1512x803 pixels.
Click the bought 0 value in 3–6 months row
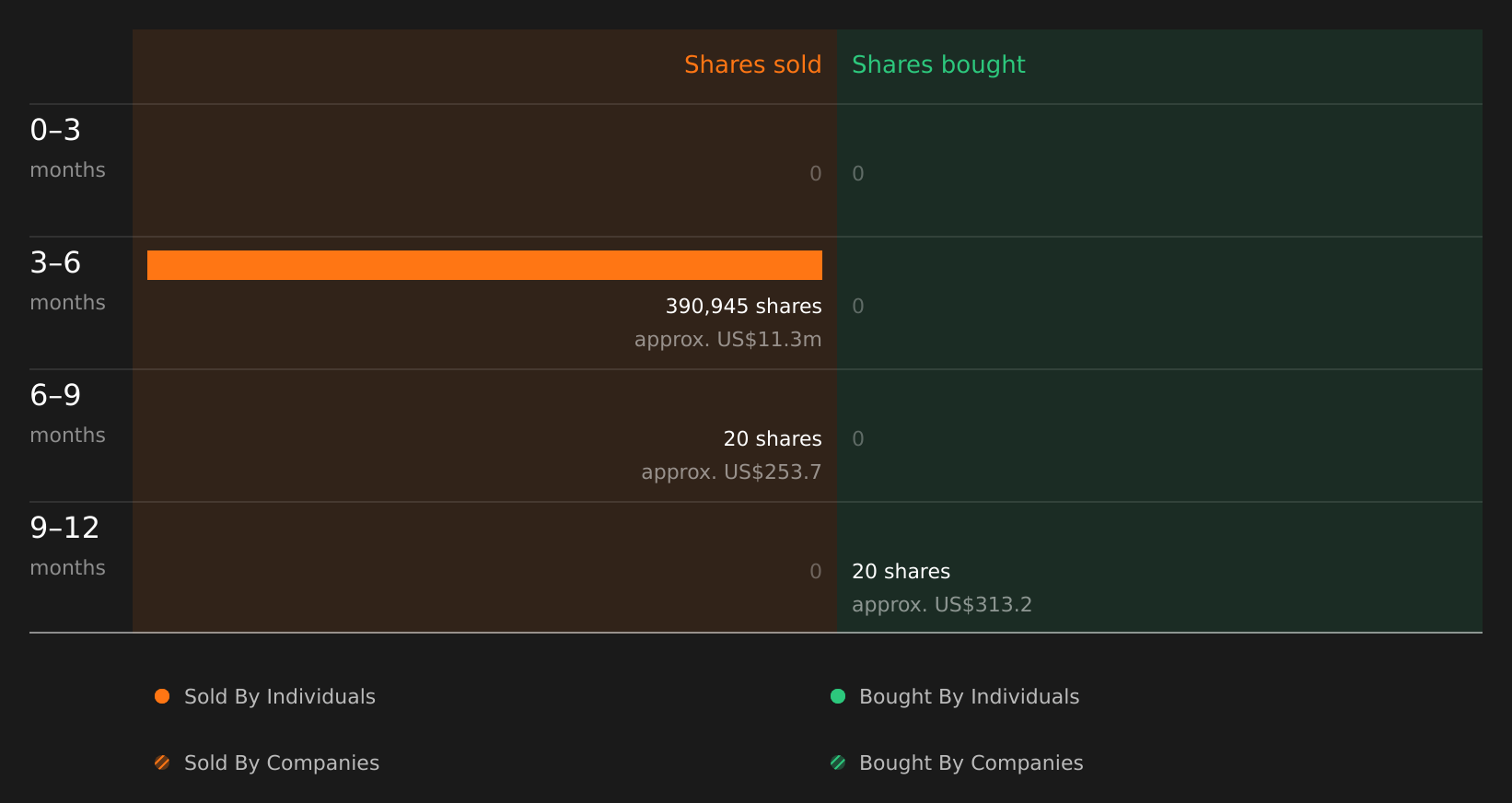pyautogui.click(x=858, y=307)
